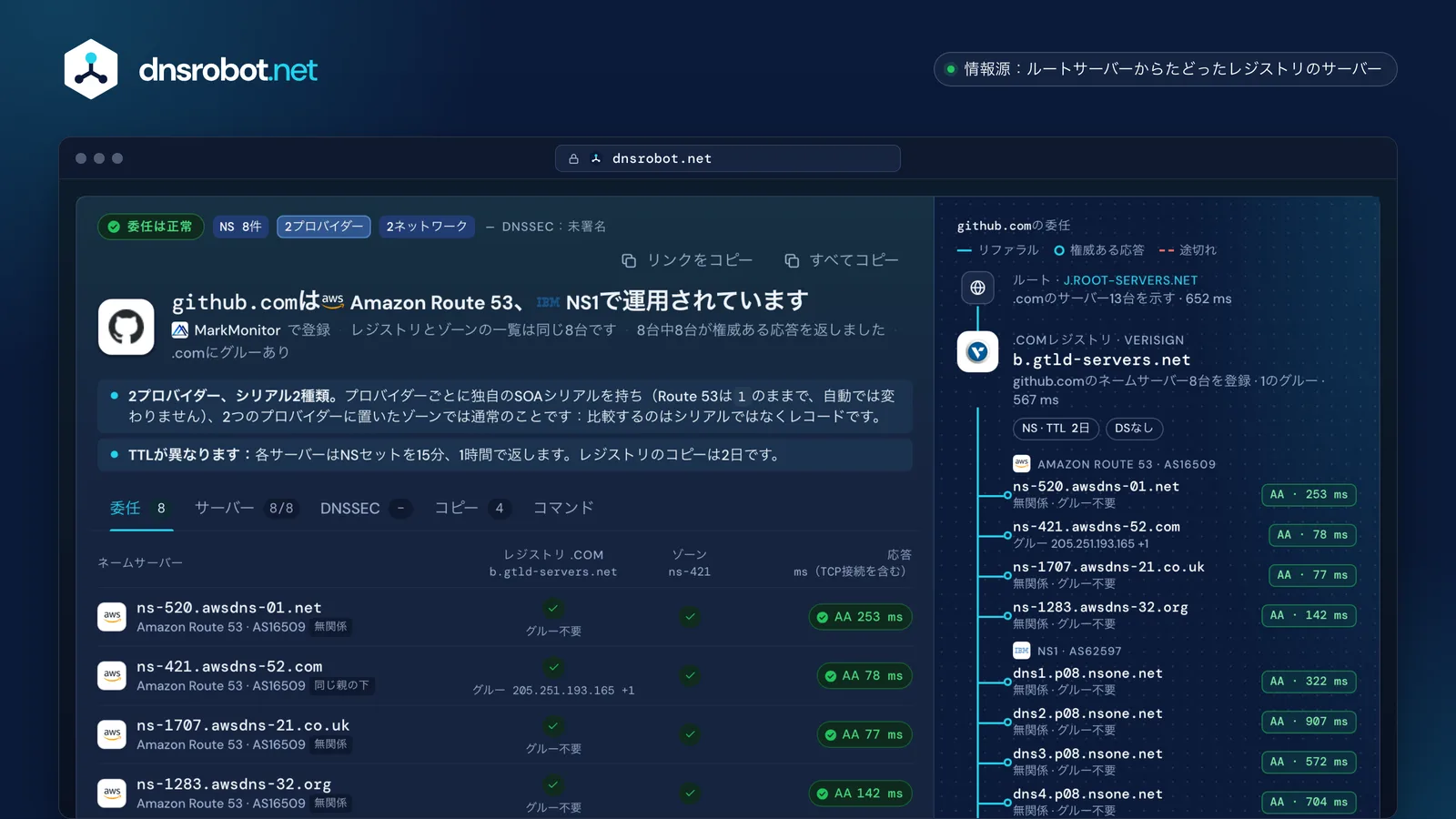Click the AA · 907 ms badge in tree
This screenshot has height=819, width=1456.
pyautogui.click(x=1309, y=722)
